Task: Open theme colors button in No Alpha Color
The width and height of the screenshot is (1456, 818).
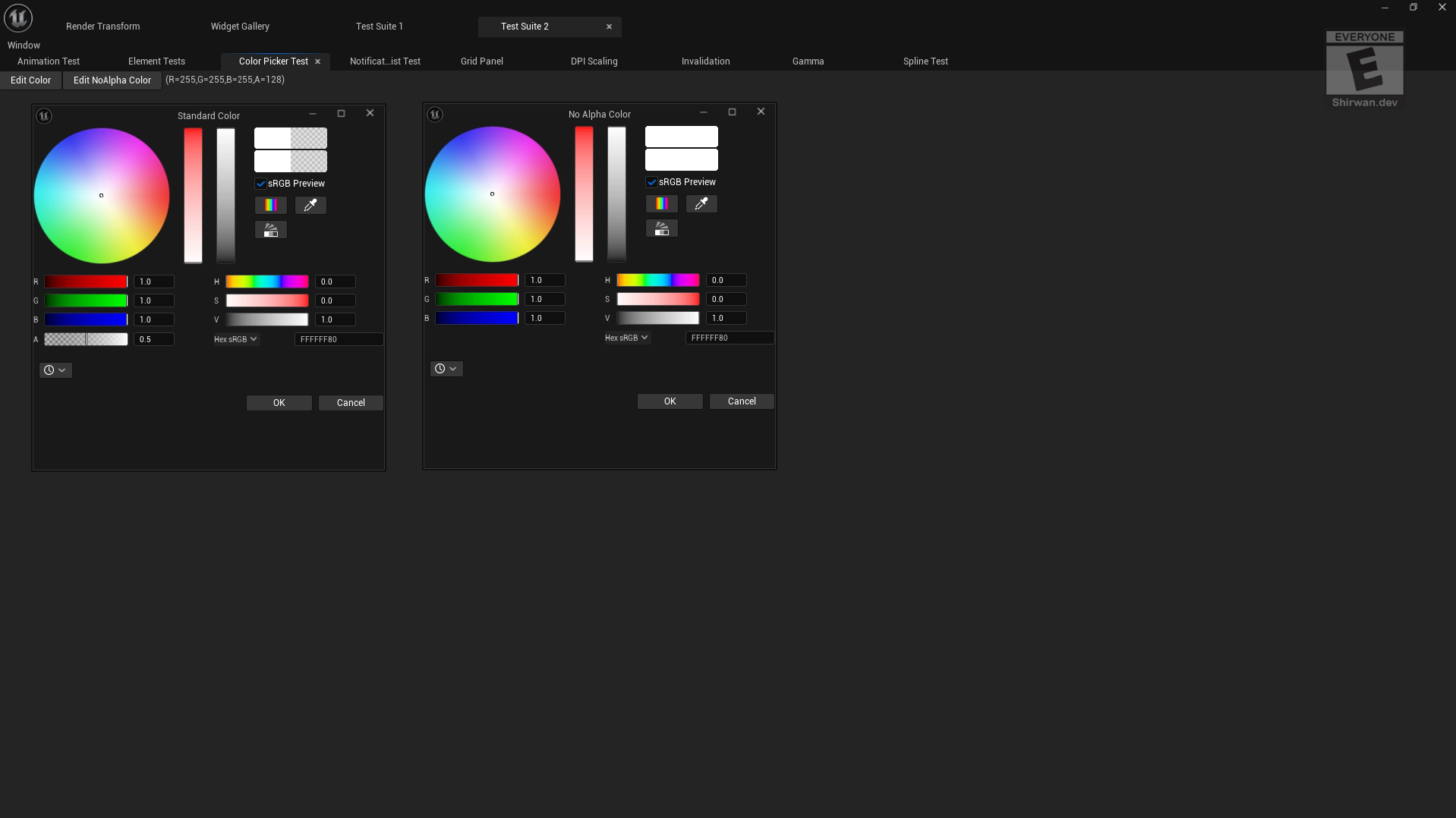Action: click(661, 228)
